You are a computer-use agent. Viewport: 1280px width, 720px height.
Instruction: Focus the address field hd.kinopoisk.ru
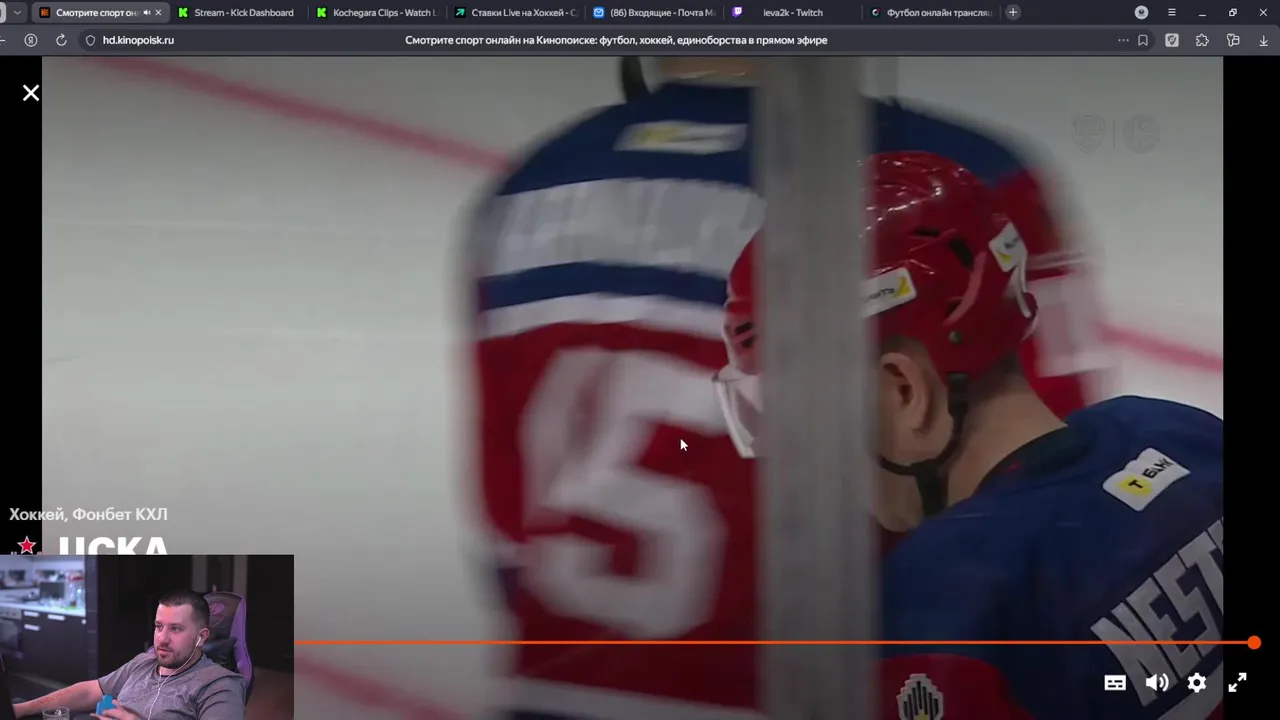[138, 40]
